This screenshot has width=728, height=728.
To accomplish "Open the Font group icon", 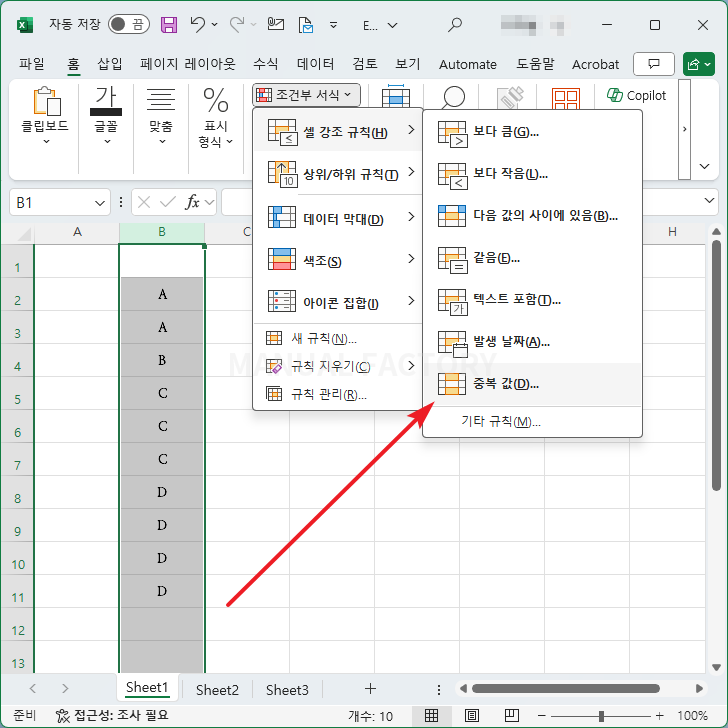I will [106, 101].
